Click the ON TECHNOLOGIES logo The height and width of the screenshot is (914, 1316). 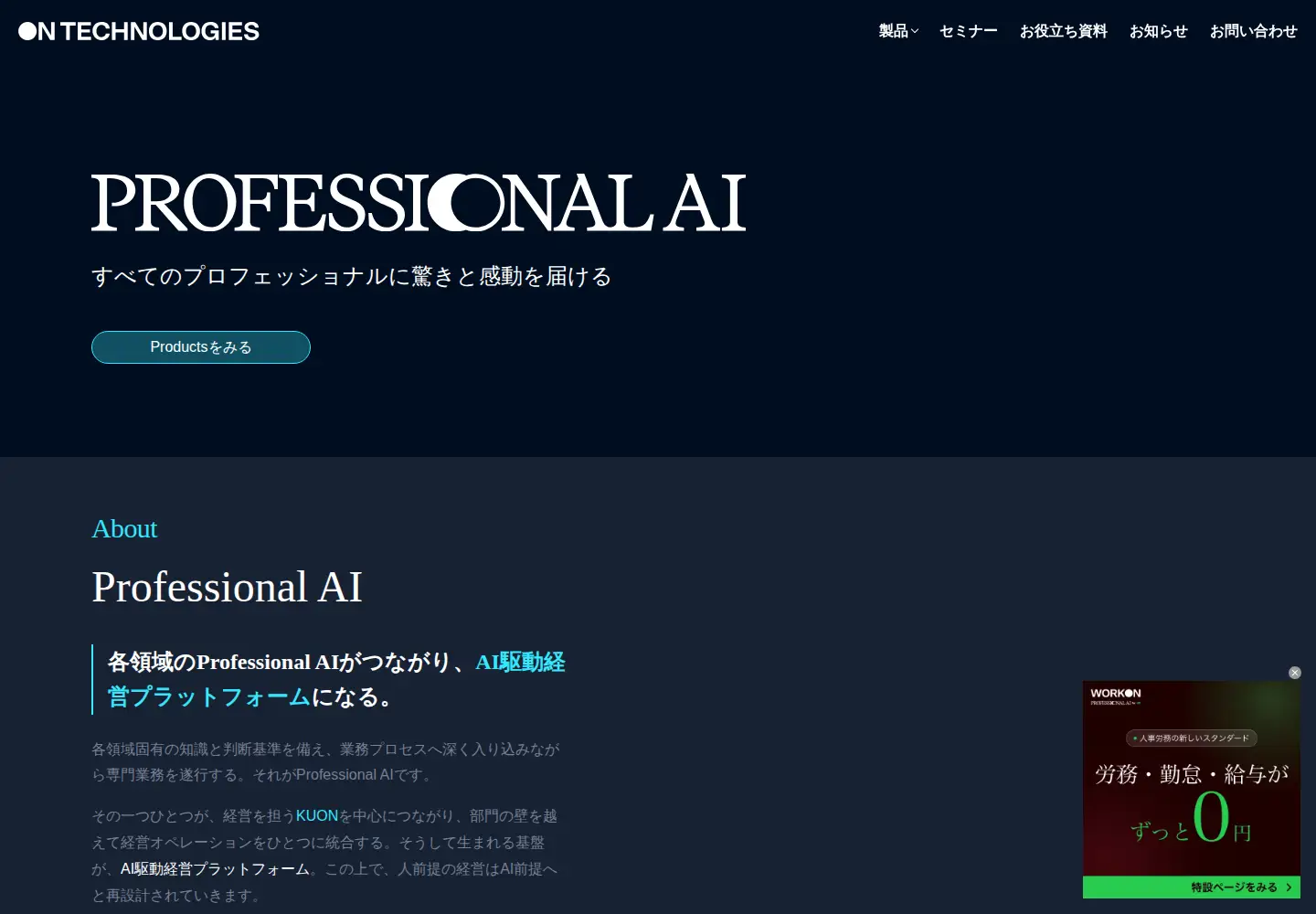[x=139, y=31]
